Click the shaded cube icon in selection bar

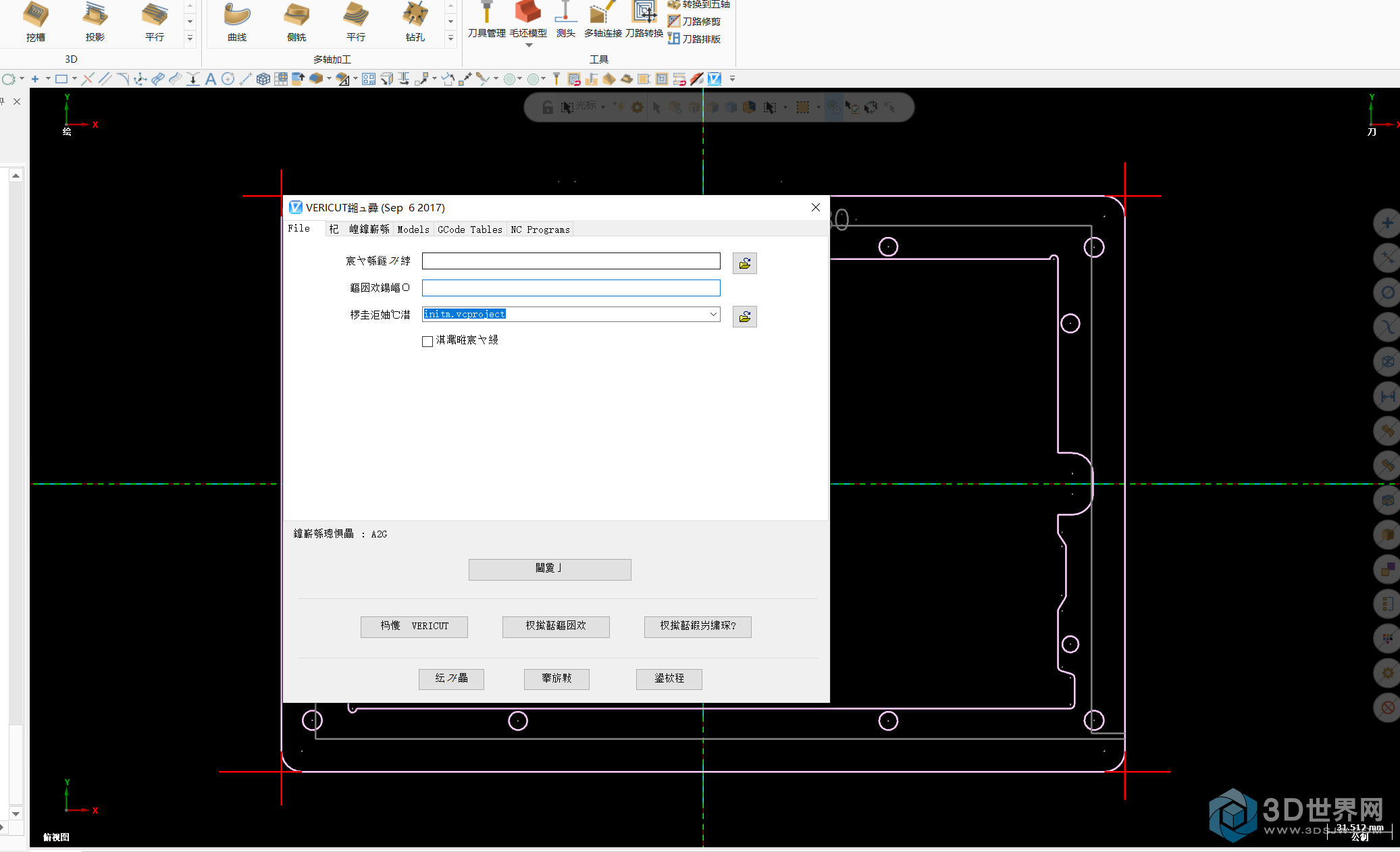[749, 107]
